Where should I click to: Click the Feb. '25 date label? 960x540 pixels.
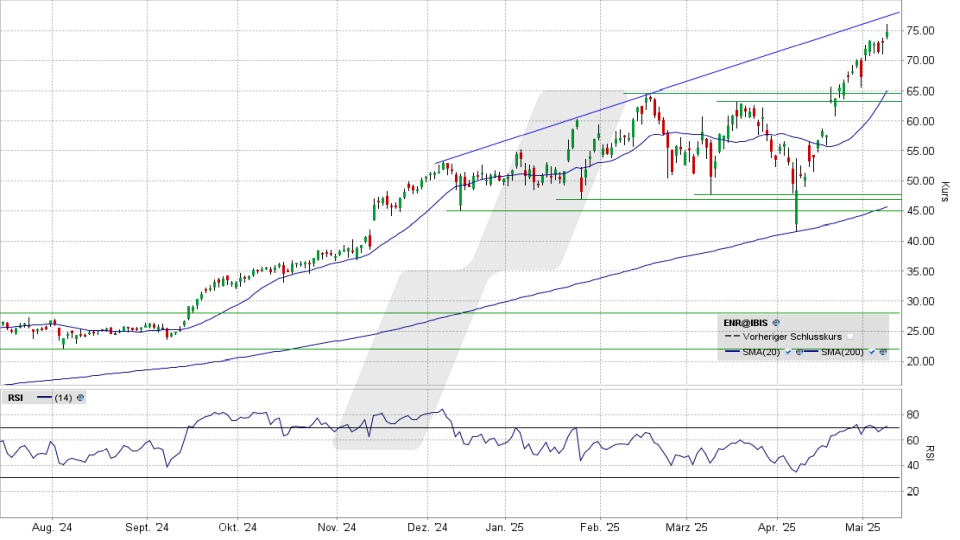coord(600,528)
